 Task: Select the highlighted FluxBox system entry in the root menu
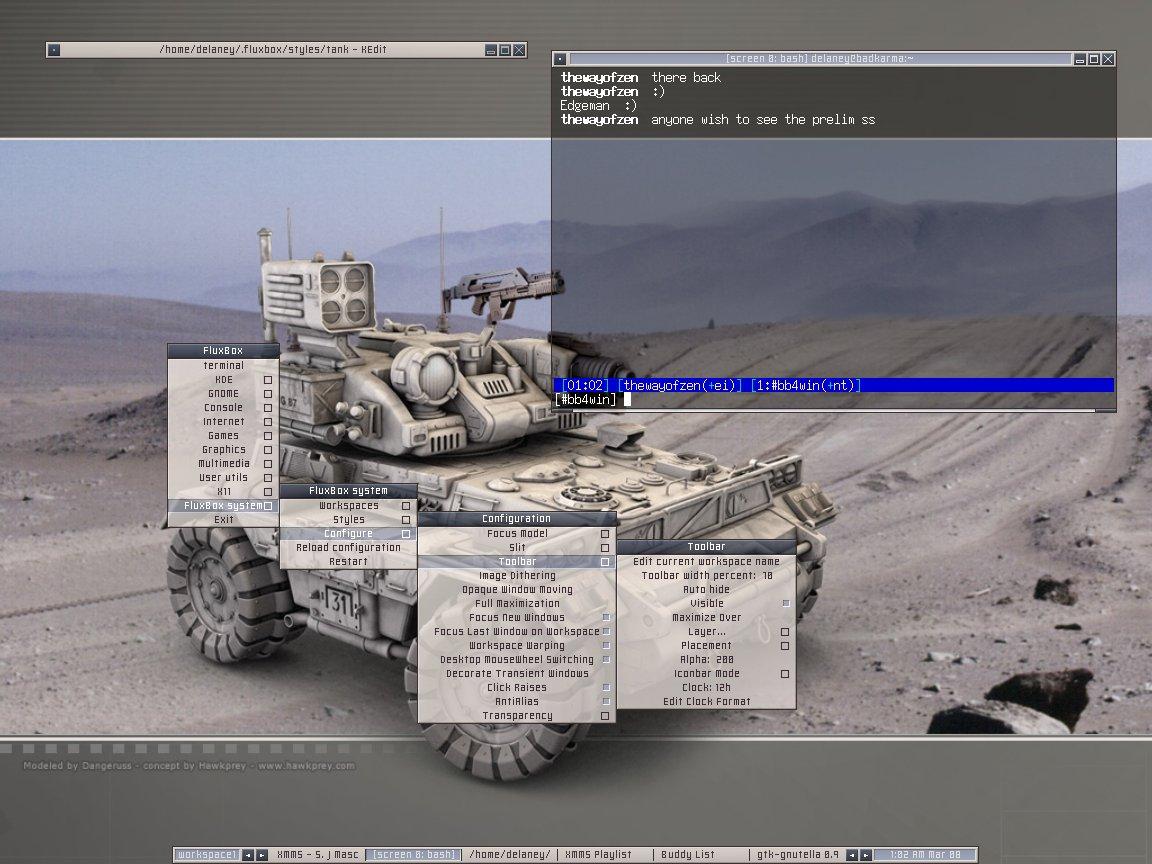click(x=223, y=505)
